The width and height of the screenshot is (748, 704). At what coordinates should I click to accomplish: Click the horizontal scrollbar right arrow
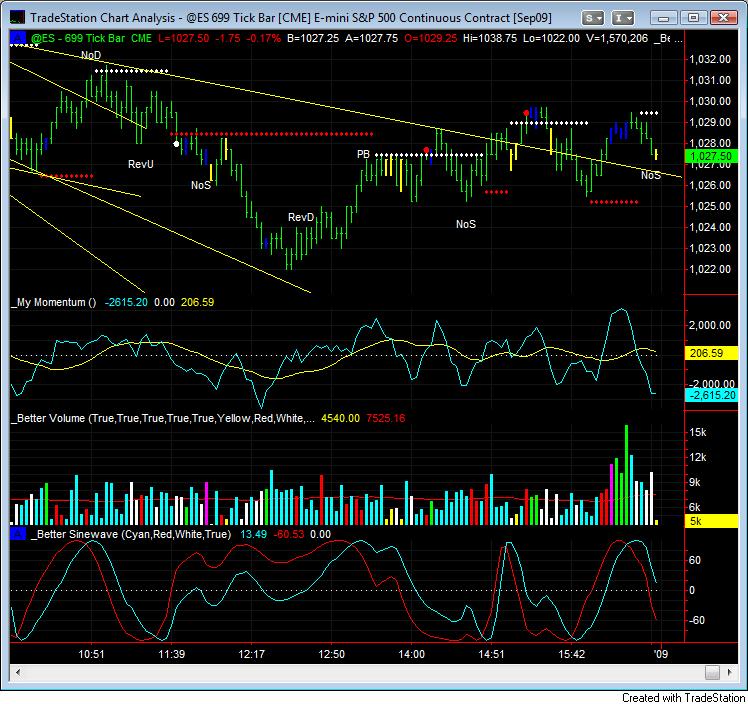pos(729,672)
